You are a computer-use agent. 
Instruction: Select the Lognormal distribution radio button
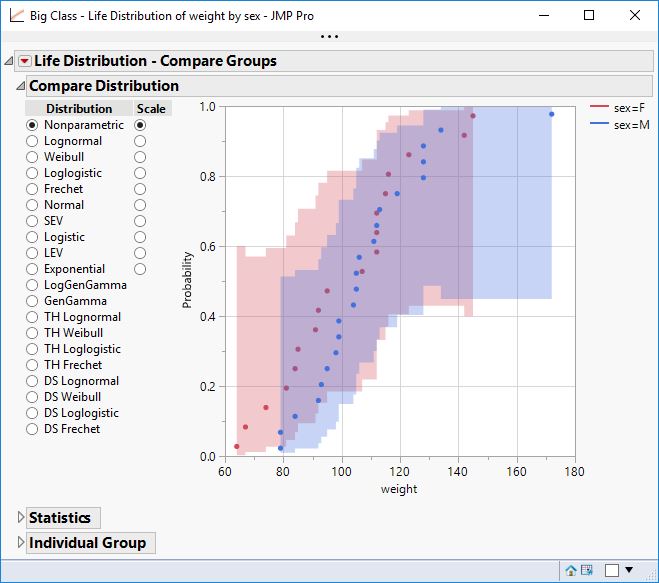(32, 141)
